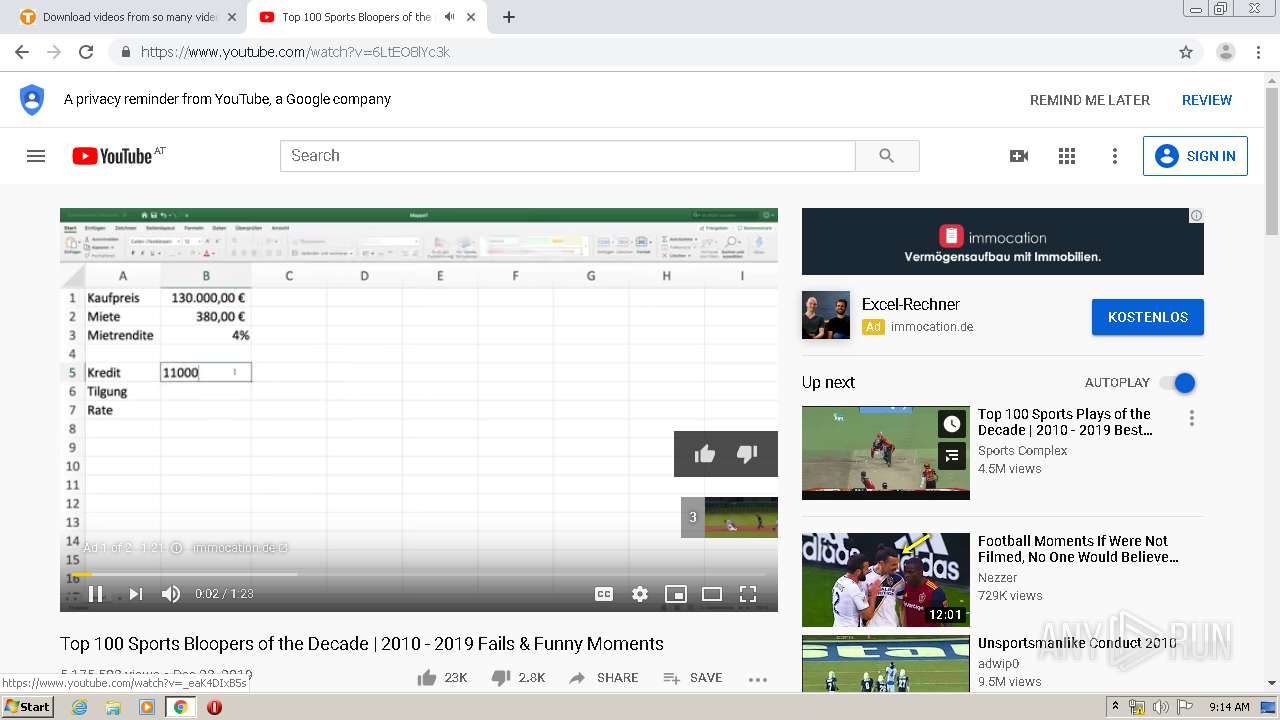Launch Internet Explorer from taskbar
Image resolution: width=1280 pixels, height=720 pixels.
79,707
